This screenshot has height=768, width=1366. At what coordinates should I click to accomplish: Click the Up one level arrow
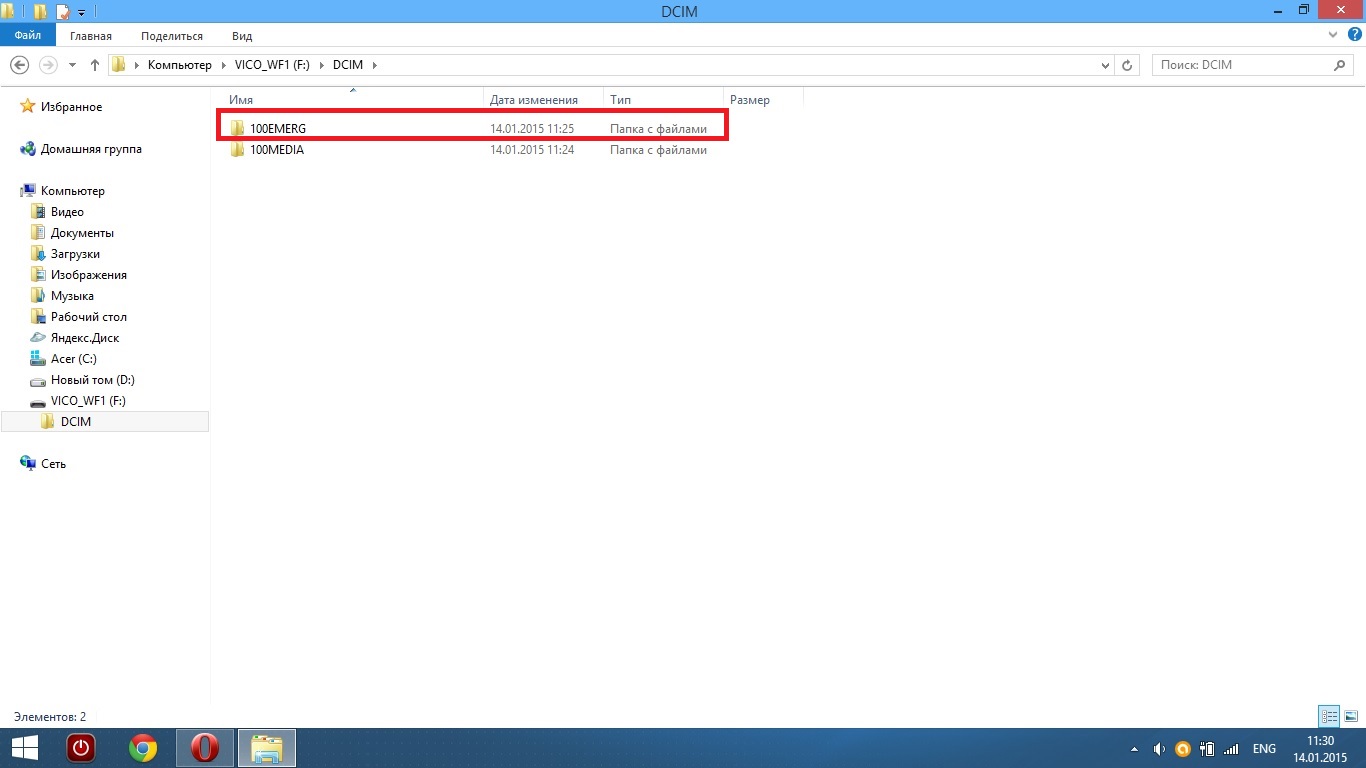pyautogui.click(x=95, y=65)
